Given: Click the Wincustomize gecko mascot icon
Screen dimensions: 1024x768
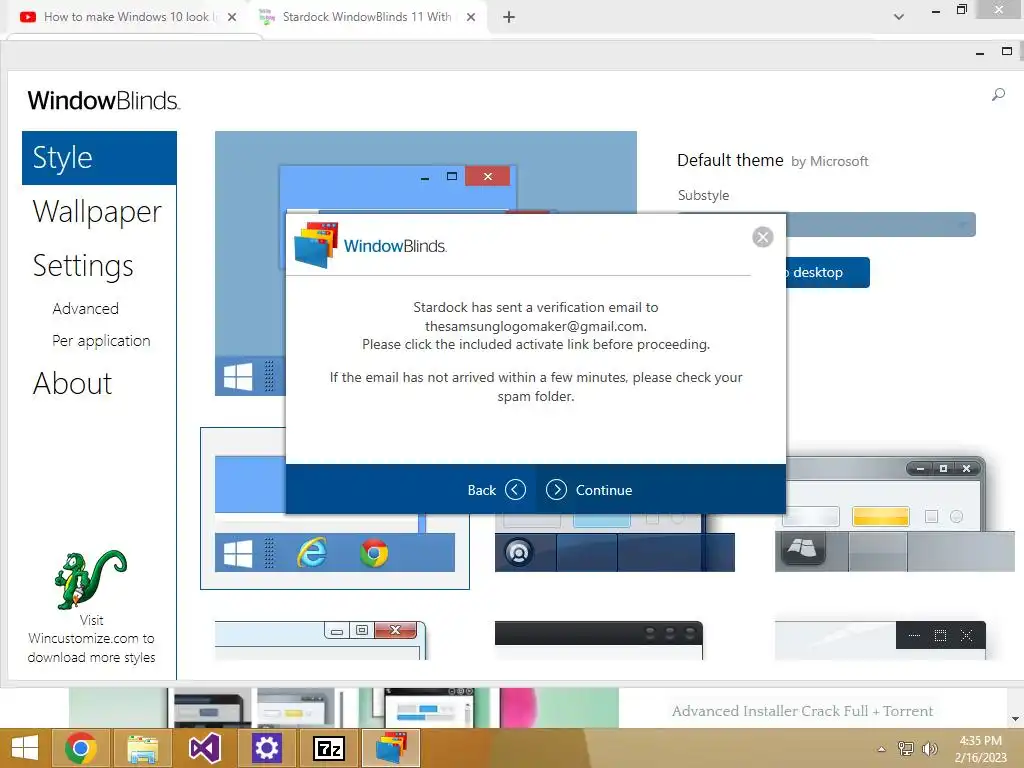Looking at the screenshot, I should point(91,580).
